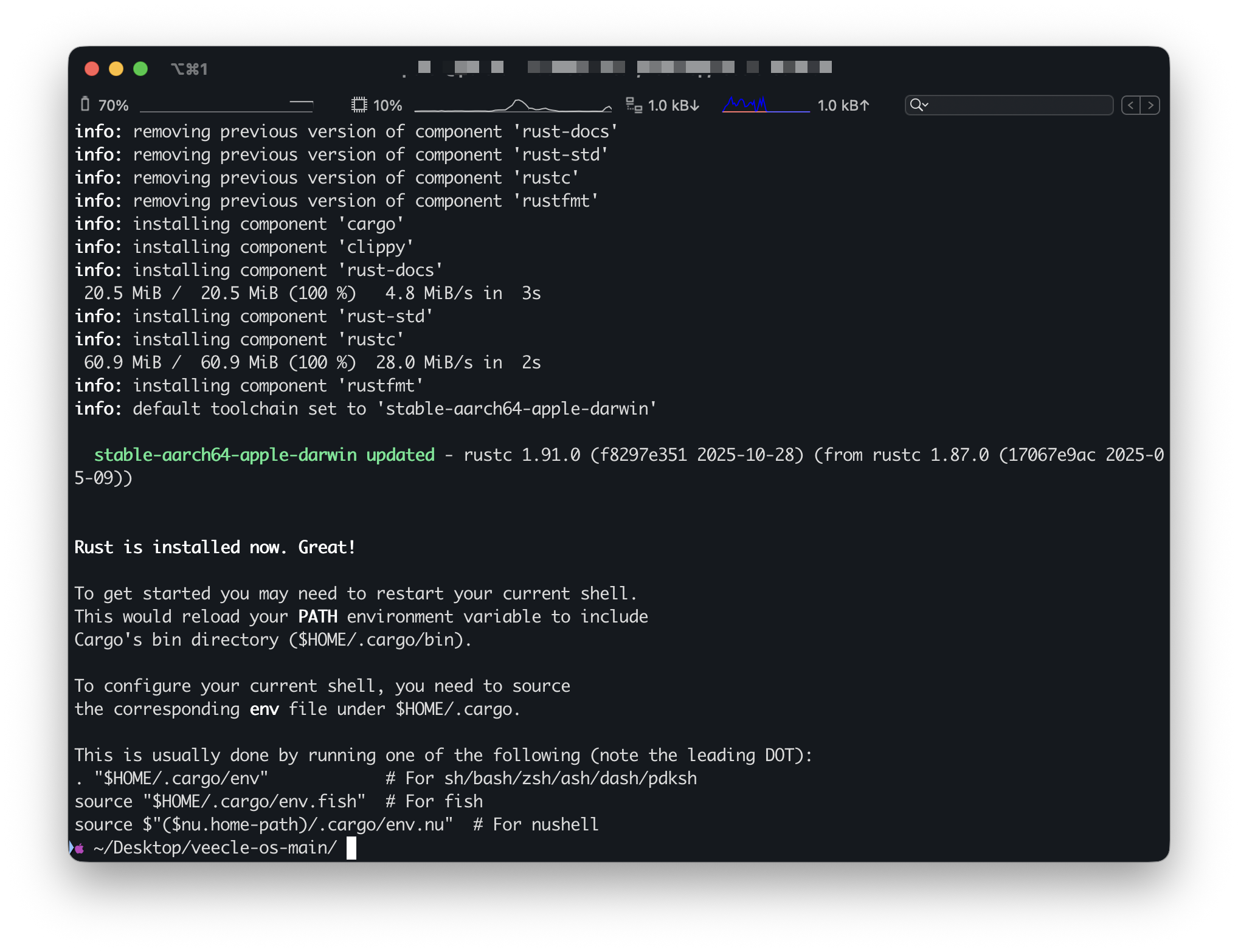1238x952 pixels.
Task: Click the network throughput icon
Action: point(634,105)
